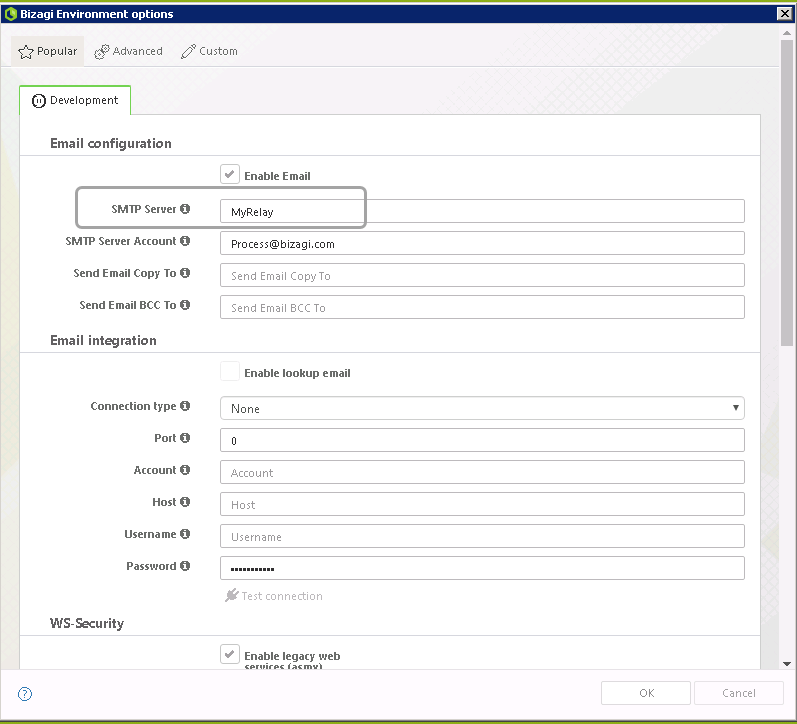Close the Bizagi Environment options dialog

(785, 14)
